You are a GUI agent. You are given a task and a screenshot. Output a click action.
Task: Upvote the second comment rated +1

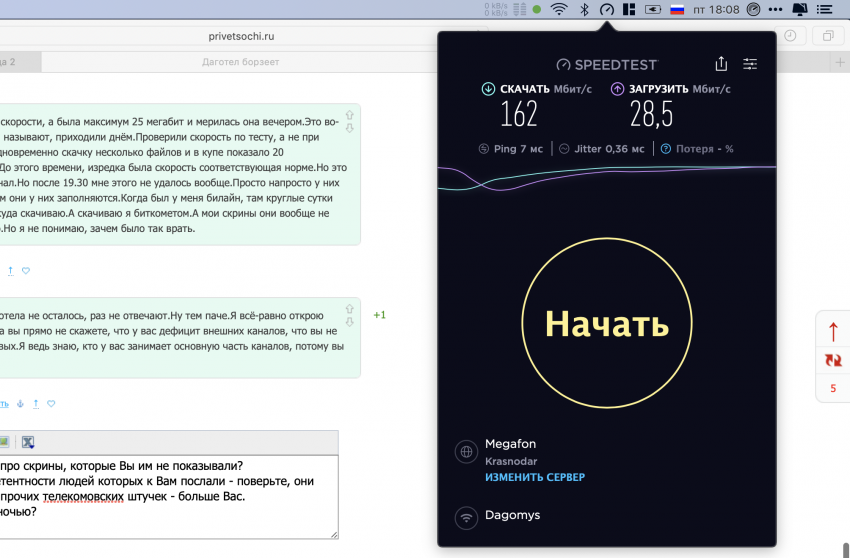coord(348,309)
